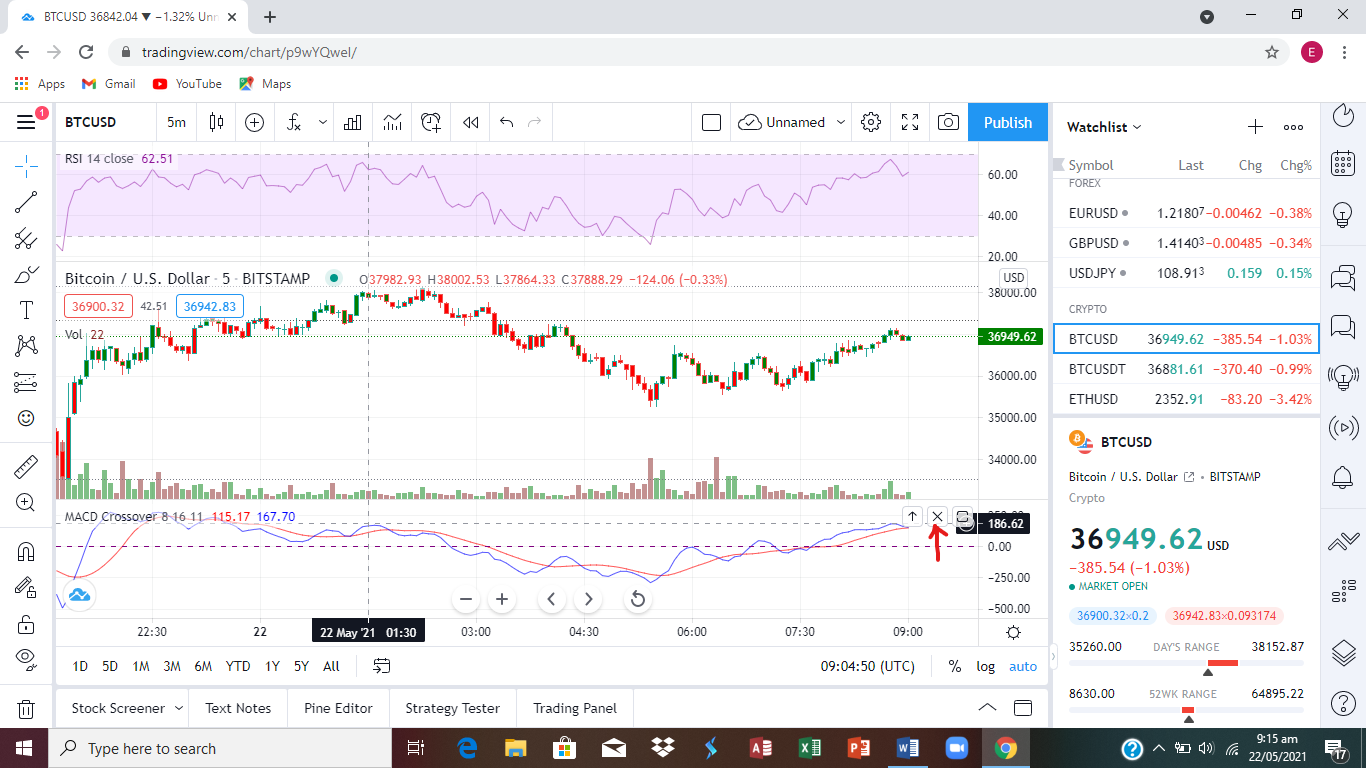This screenshot has width=1366, height=768.
Task: Open the chart settings gear
Action: coord(871,122)
